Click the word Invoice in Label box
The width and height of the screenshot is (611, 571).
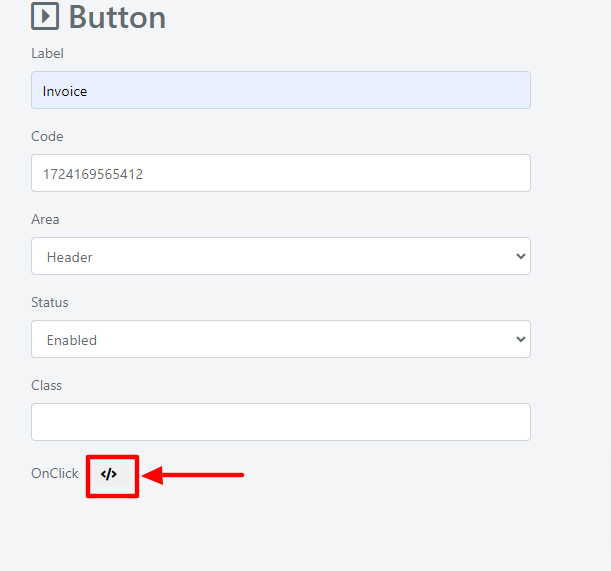click(x=65, y=91)
